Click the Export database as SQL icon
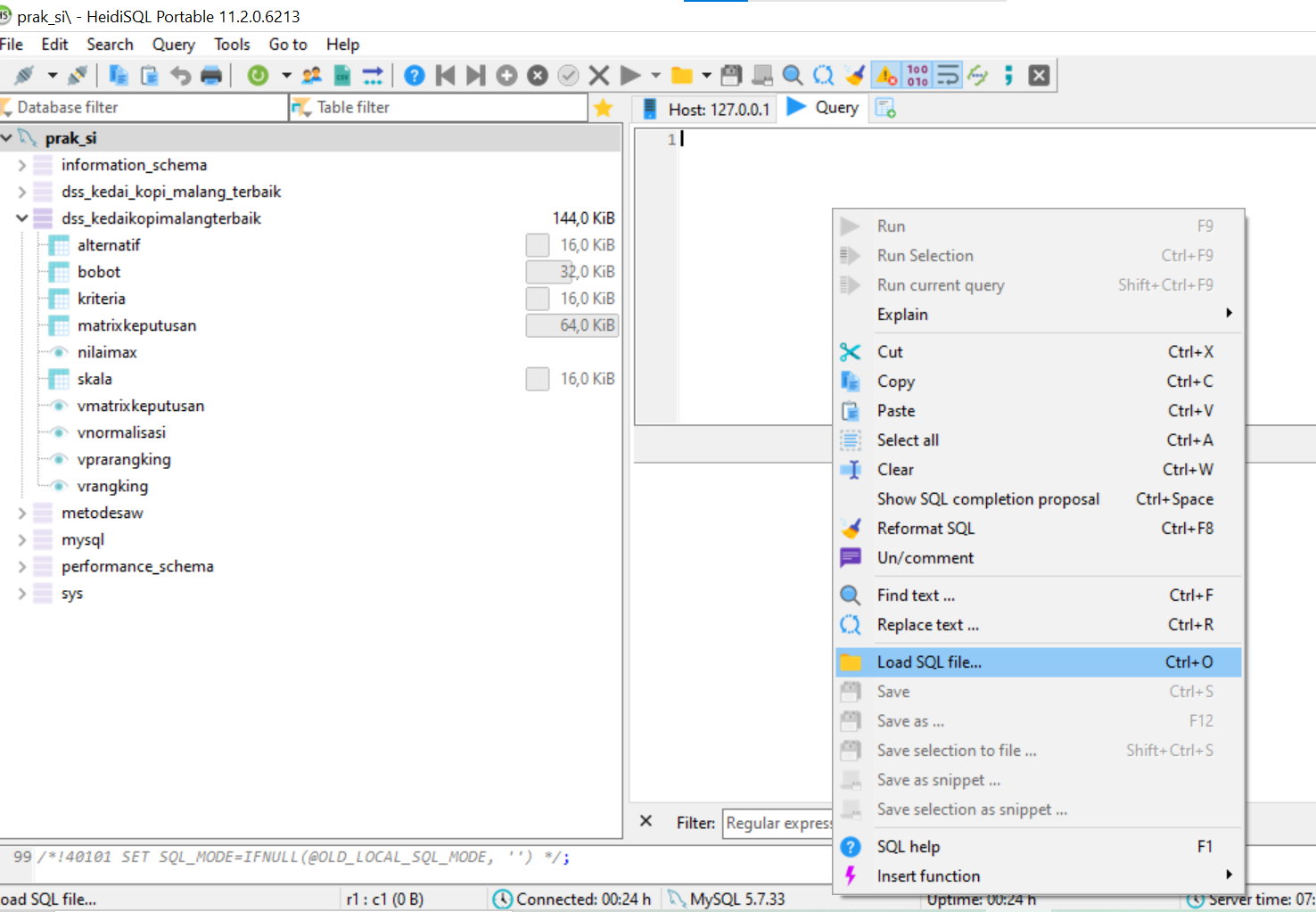Viewport: 1316px width, 912px height. tap(373, 76)
